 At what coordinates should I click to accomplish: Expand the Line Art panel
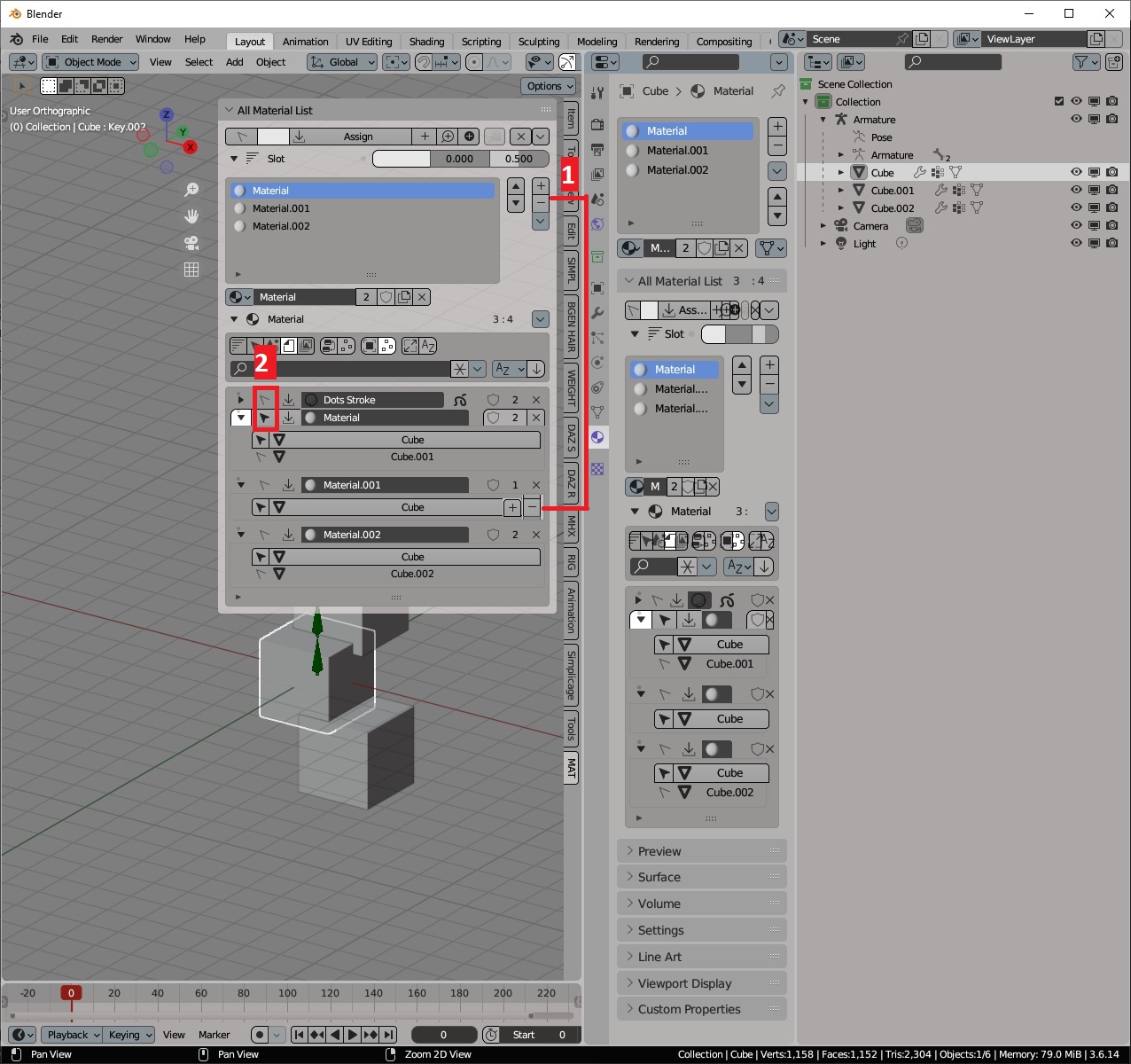(701, 957)
